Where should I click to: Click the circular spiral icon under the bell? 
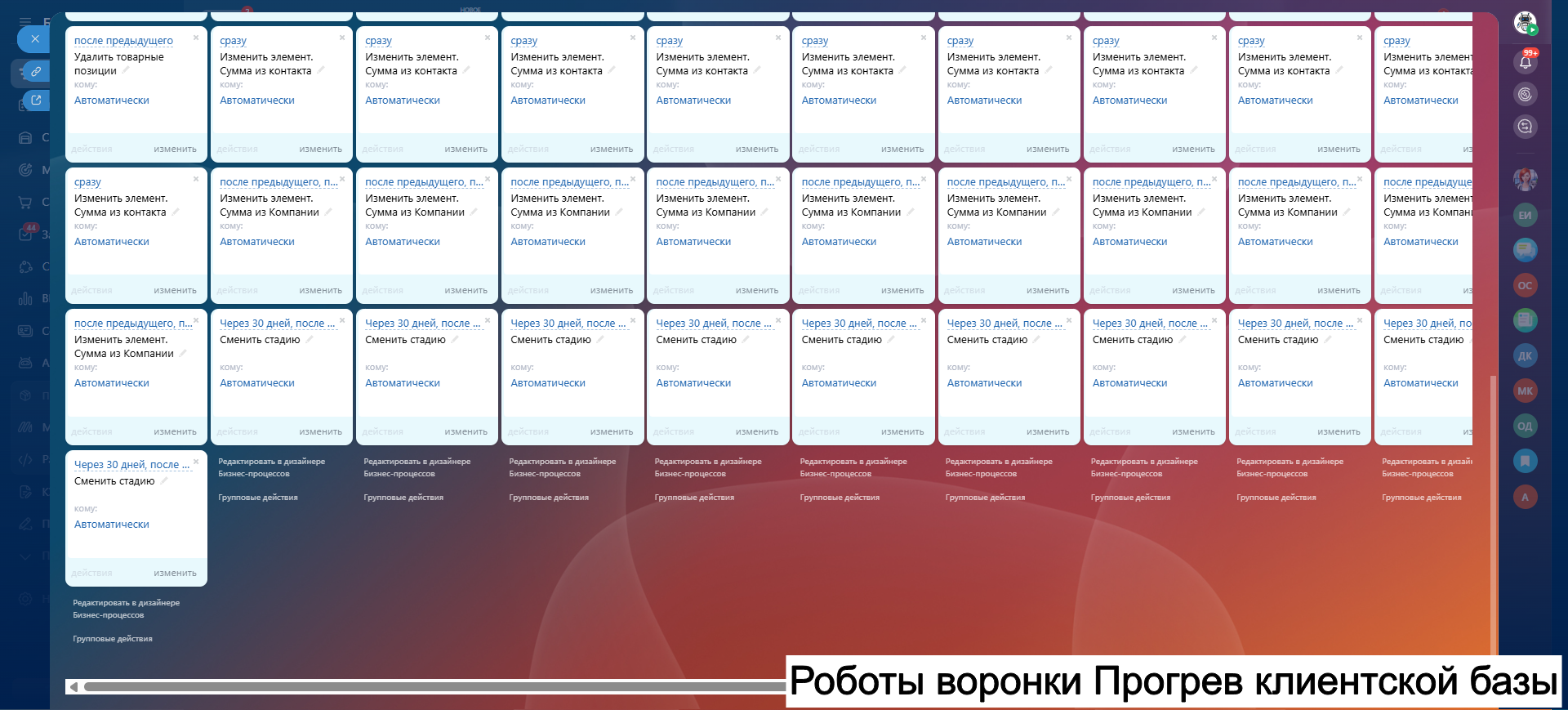point(1525,95)
